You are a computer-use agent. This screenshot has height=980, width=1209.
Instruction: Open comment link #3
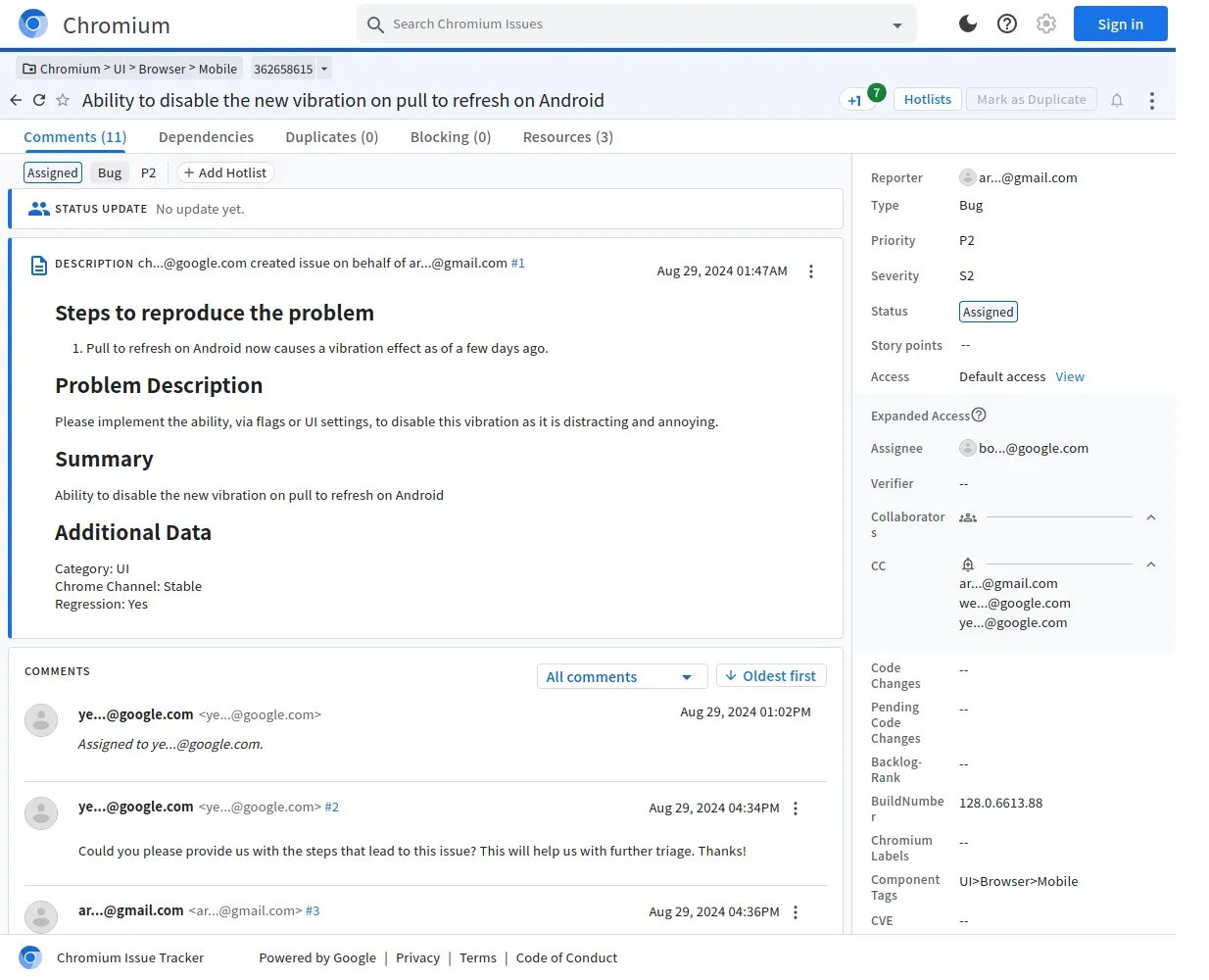(313, 911)
